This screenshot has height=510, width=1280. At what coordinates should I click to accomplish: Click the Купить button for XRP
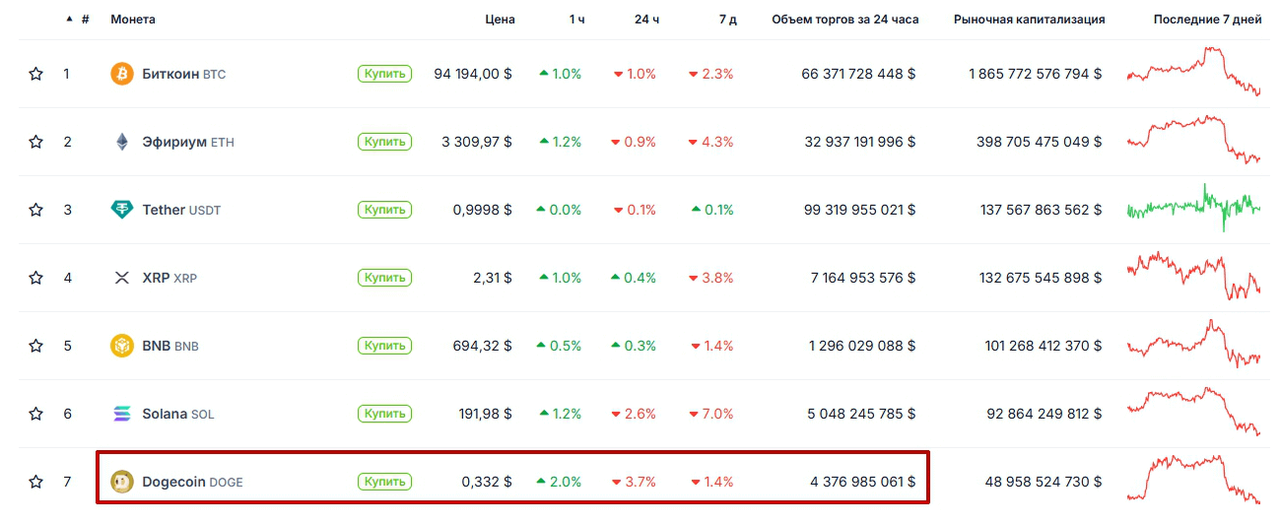pyautogui.click(x=385, y=278)
